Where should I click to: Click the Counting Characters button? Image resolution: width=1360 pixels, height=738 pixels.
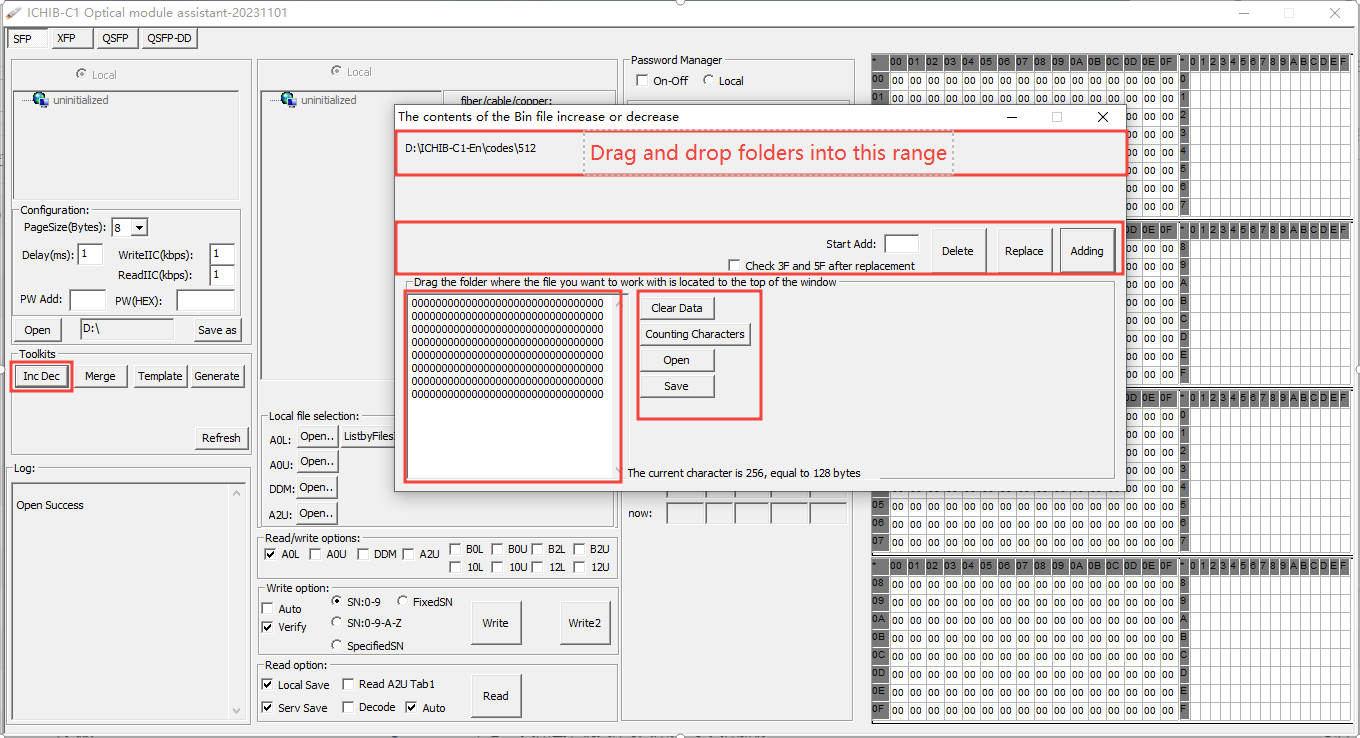pos(694,333)
